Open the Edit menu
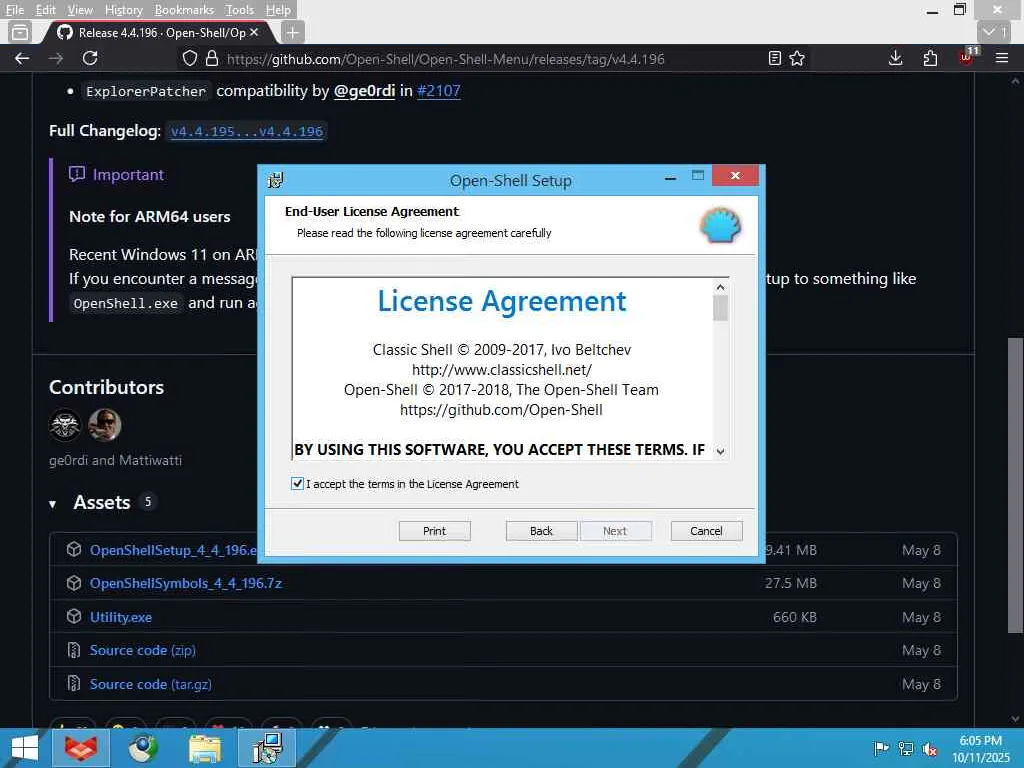The image size is (1024, 768). click(x=45, y=10)
